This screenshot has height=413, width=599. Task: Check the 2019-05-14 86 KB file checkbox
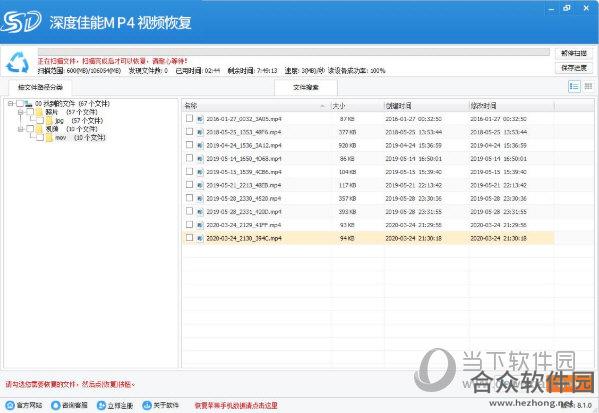point(189,158)
